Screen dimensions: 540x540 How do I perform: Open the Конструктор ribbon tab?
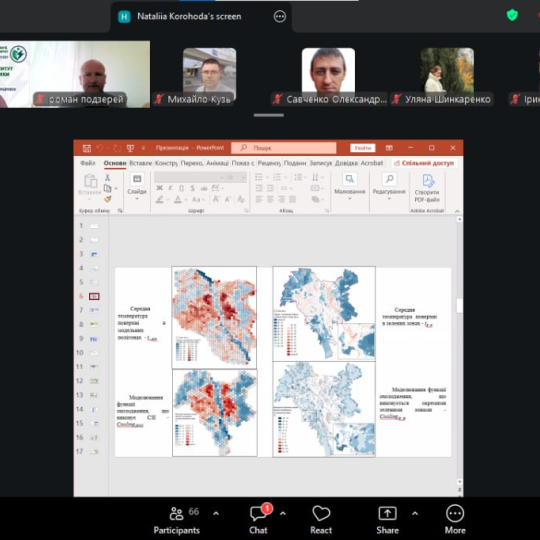[x=166, y=163]
